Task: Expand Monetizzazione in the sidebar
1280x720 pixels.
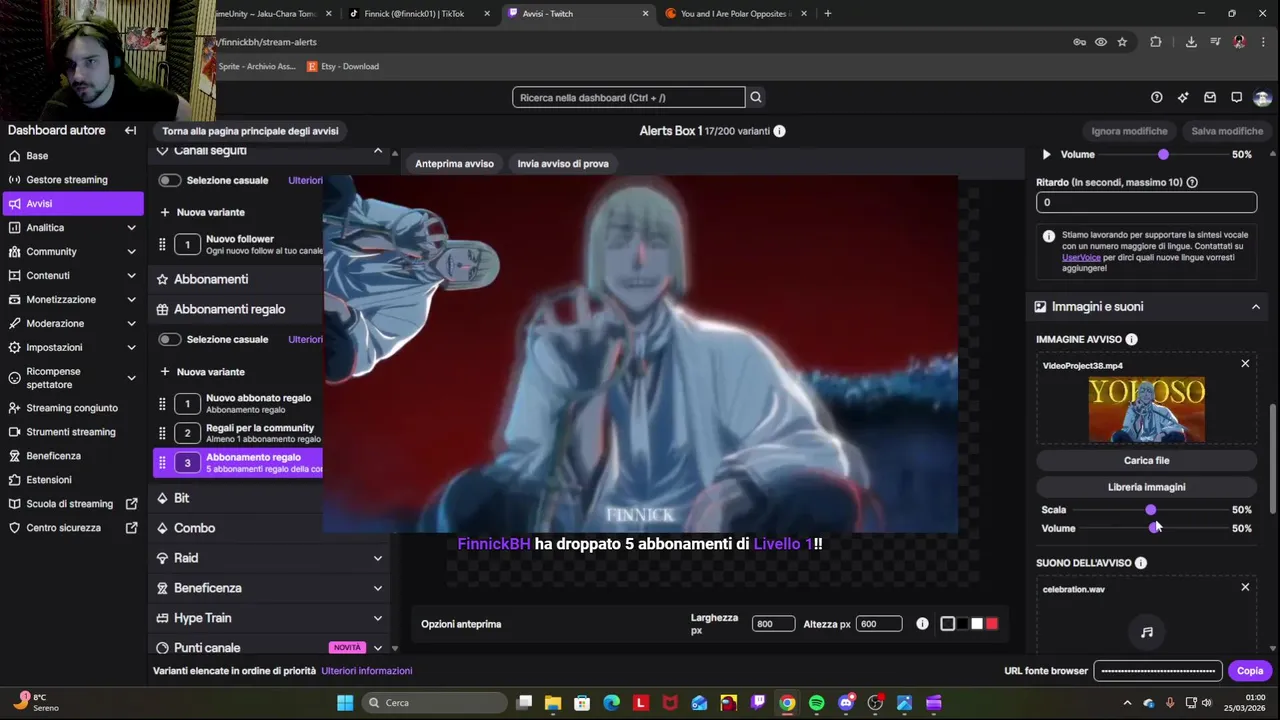Action: 131,300
